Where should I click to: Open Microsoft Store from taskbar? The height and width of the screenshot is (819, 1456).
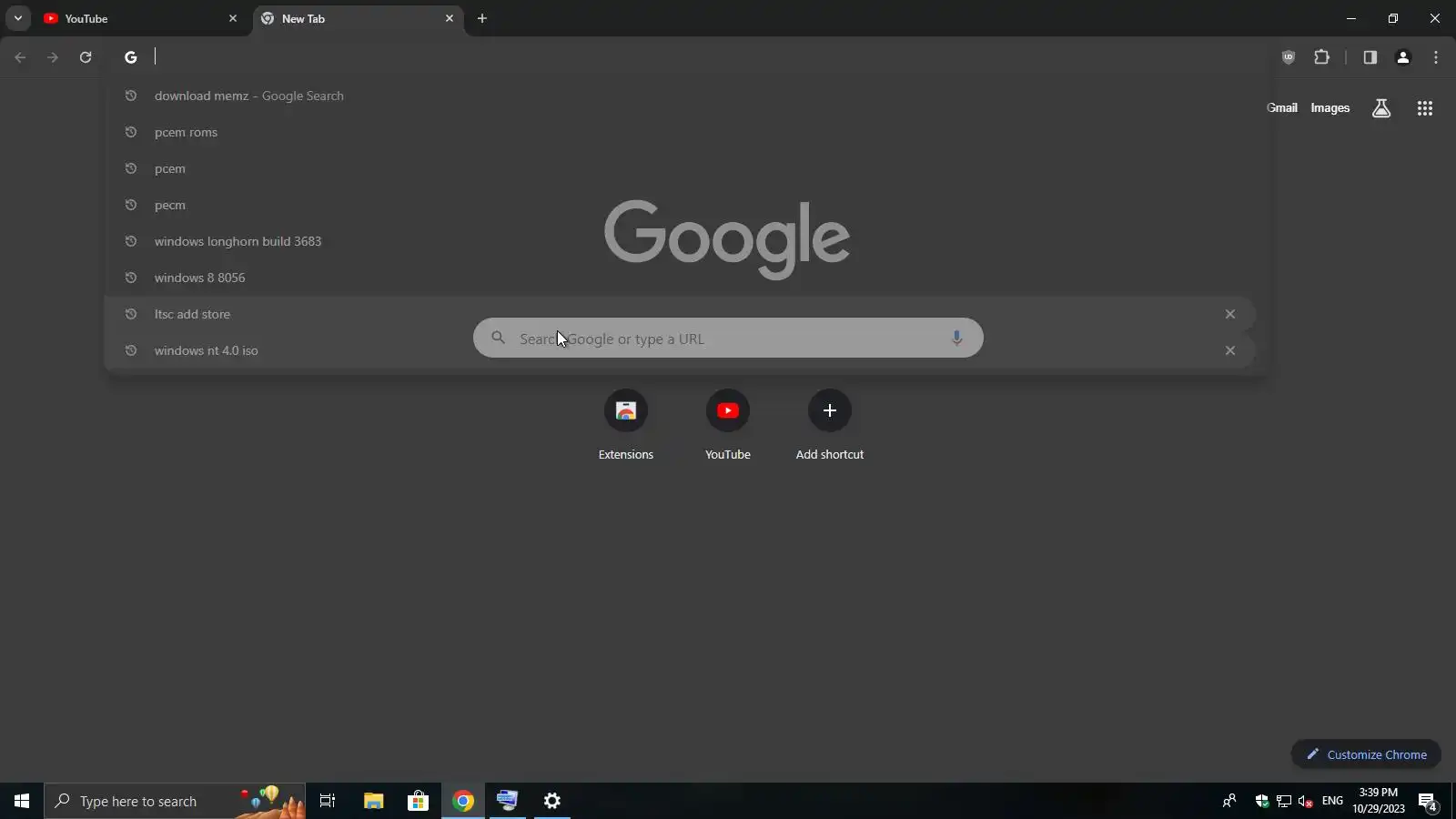[x=419, y=801]
